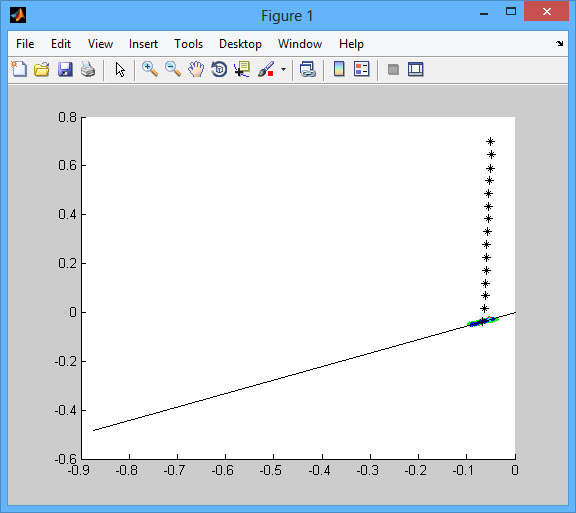The height and width of the screenshot is (513, 576).
Task: Enable the Pan hand tool
Action: [x=196, y=69]
